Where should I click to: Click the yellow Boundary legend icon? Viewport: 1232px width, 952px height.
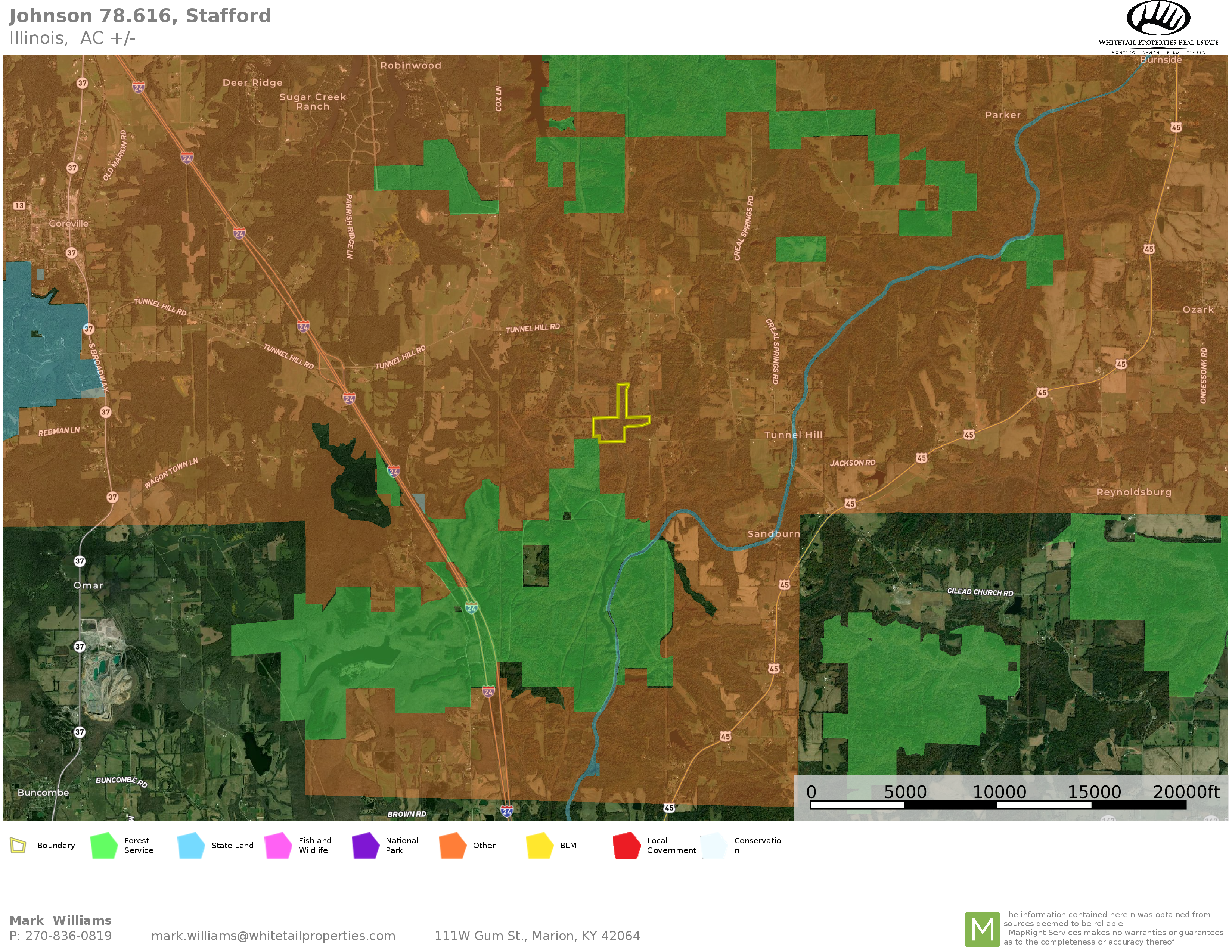click(x=18, y=845)
